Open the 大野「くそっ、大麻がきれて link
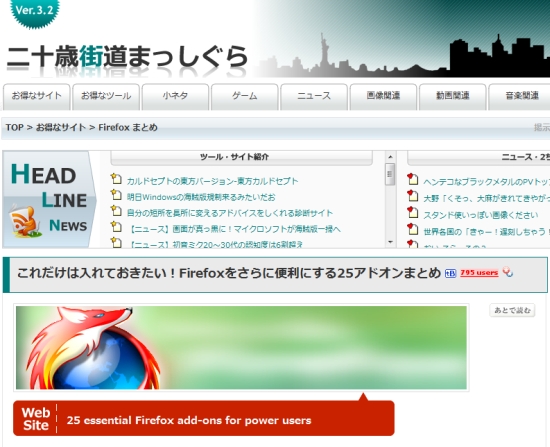Screen dimensions: 550x447 pos(487,199)
